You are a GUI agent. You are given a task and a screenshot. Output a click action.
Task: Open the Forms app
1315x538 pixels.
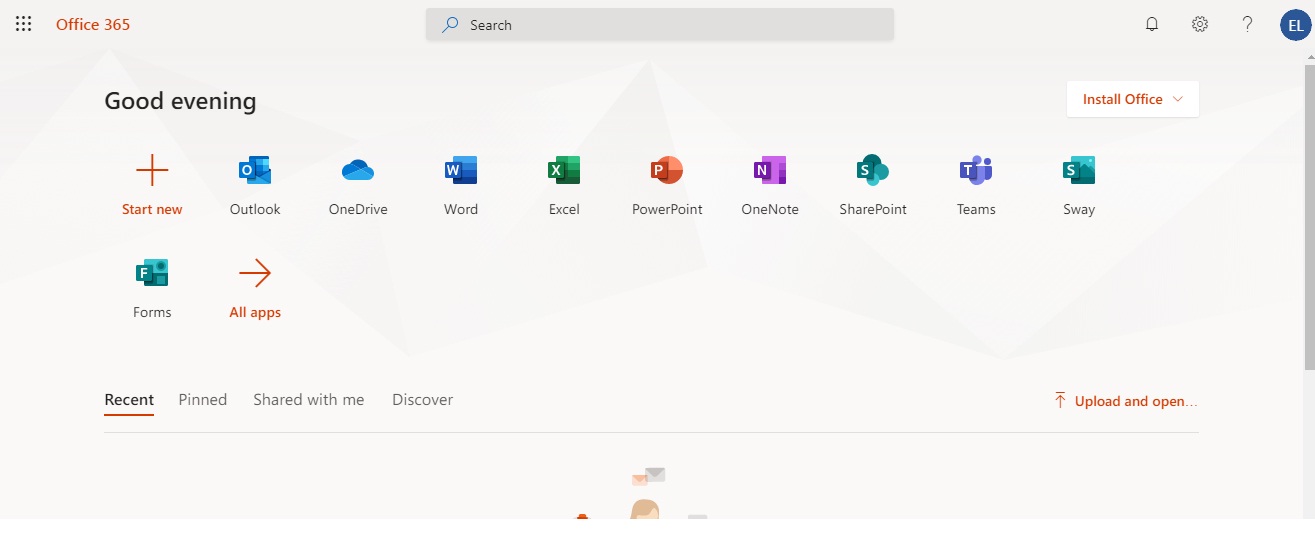tap(152, 288)
